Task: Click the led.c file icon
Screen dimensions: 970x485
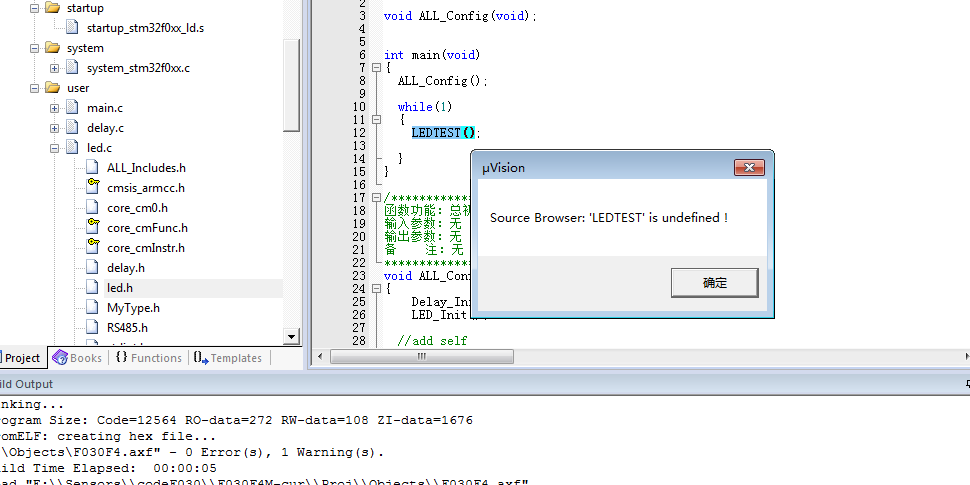Action: tap(72, 148)
